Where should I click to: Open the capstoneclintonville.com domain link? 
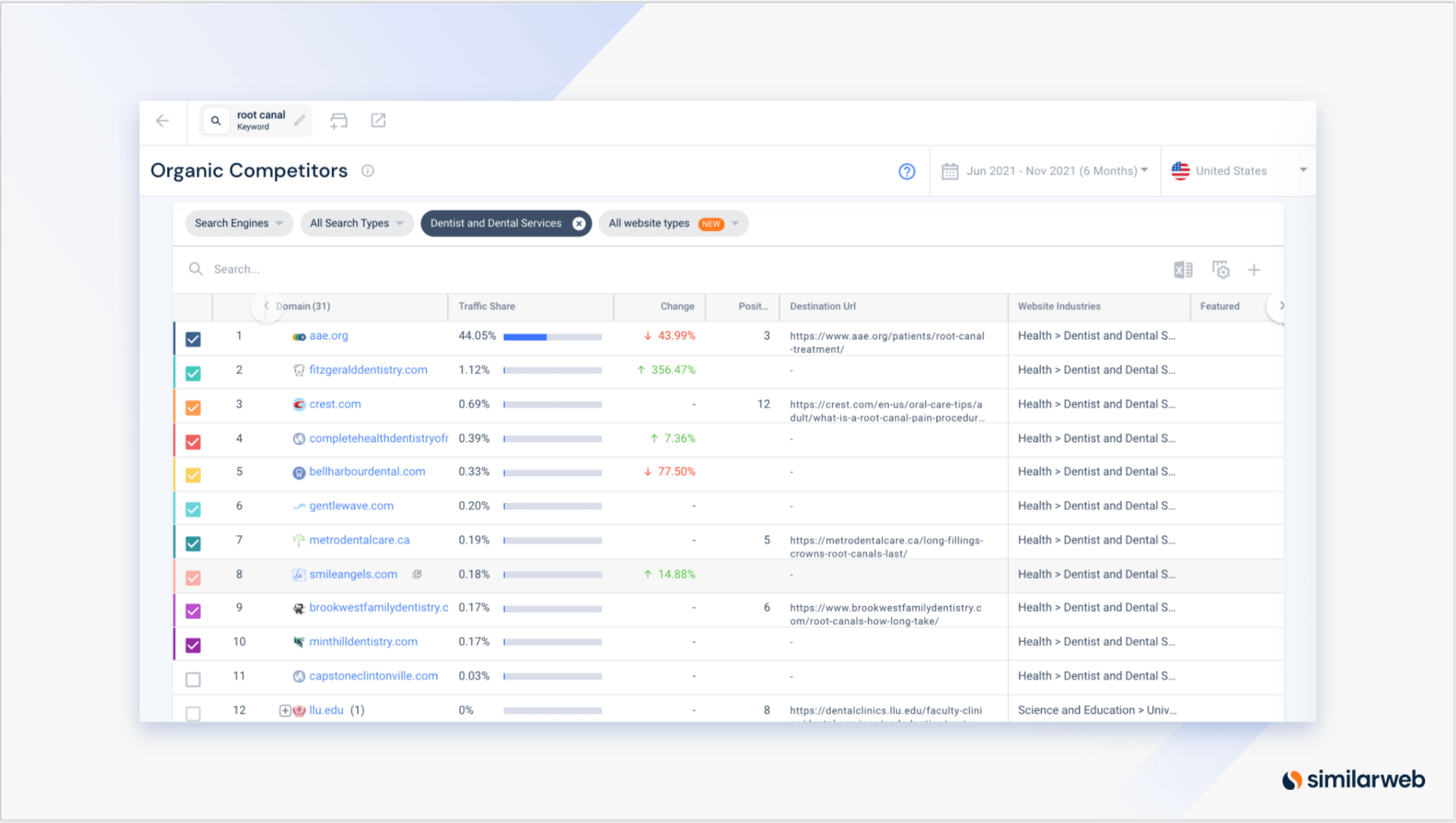pos(373,676)
